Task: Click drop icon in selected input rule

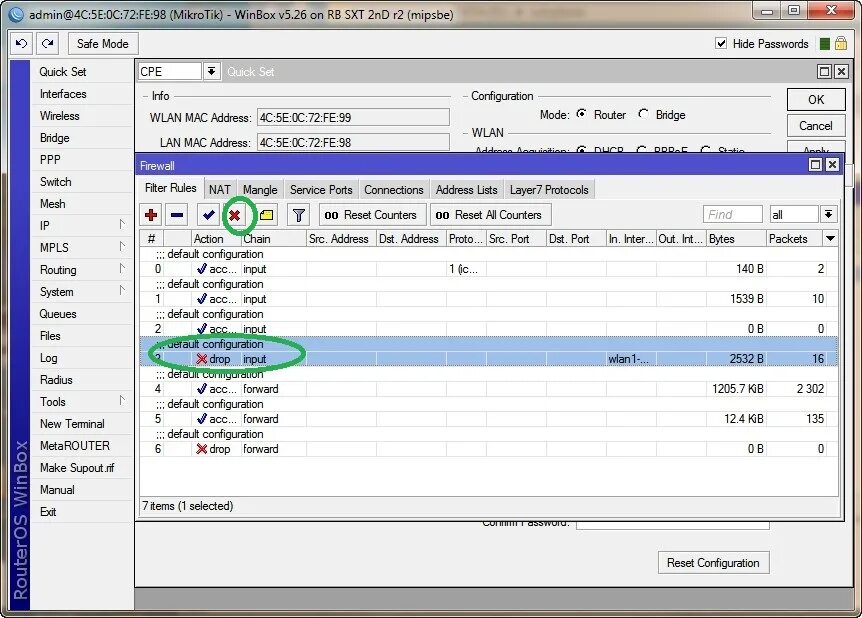Action: (202, 359)
